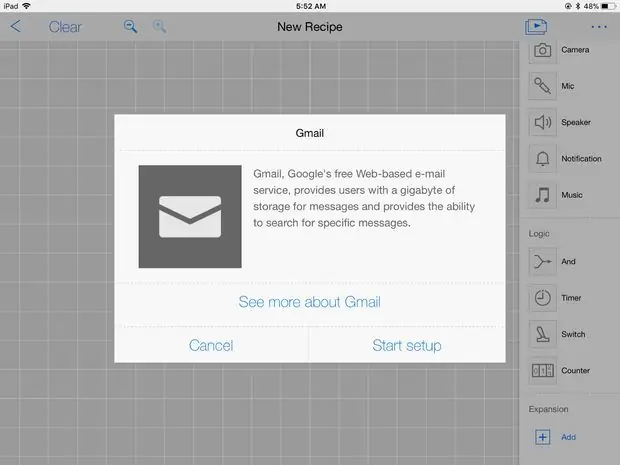The image size is (620, 465).
Task: Tap the Notification label text
Action: click(581, 159)
